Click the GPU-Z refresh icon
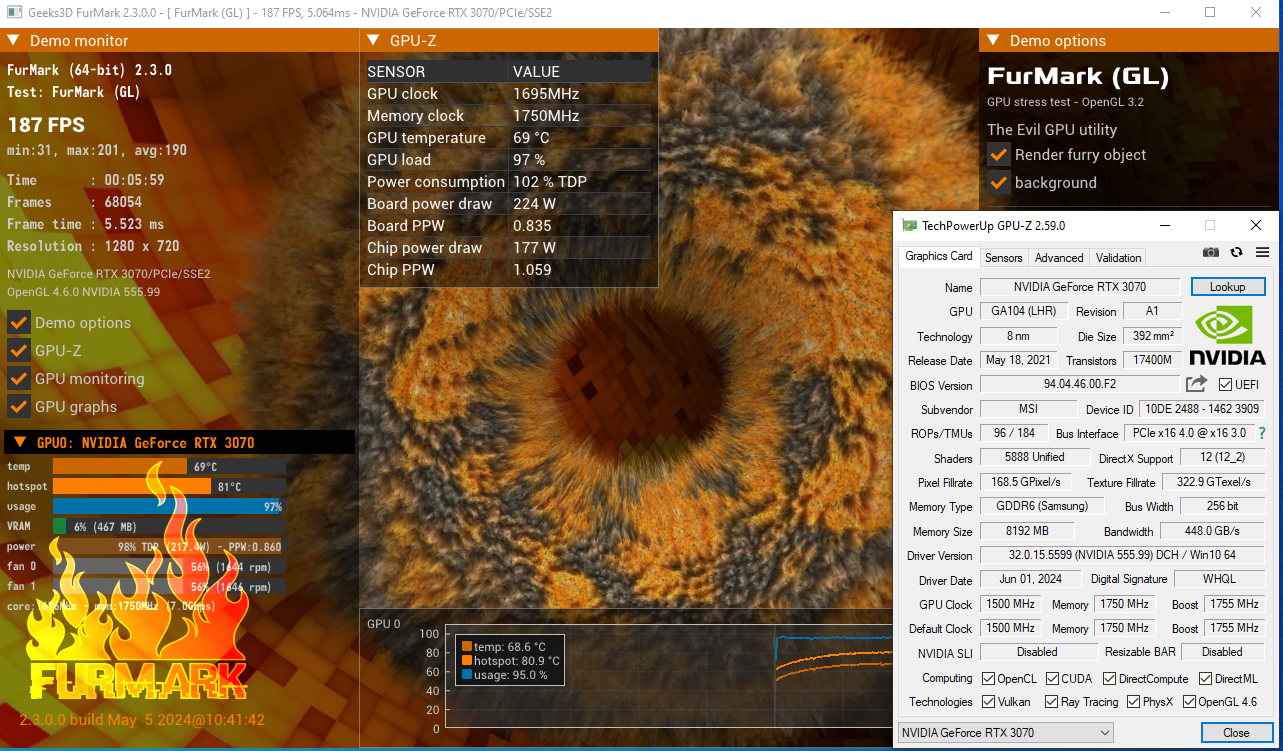The width and height of the screenshot is (1283, 751). pyautogui.click(x=1237, y=253)
